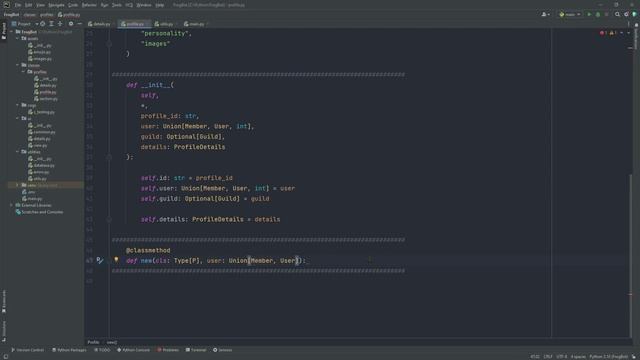The height and width of the screenshot is (360, 640).
Task: Change line separator CRLF in status bar
Action: [x=548, y=357]
